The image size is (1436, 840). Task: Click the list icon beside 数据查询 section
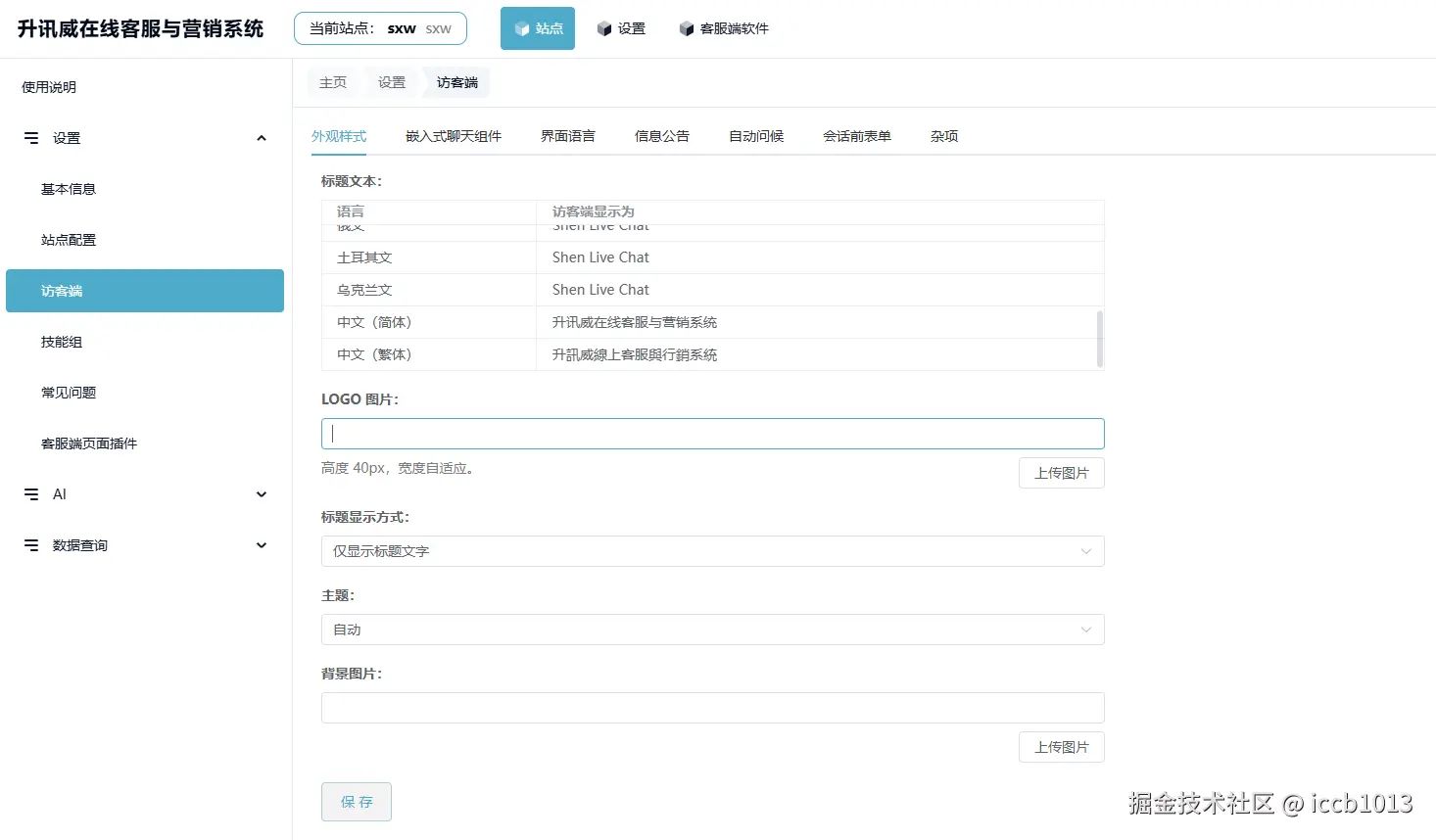(x=30, y=545)
